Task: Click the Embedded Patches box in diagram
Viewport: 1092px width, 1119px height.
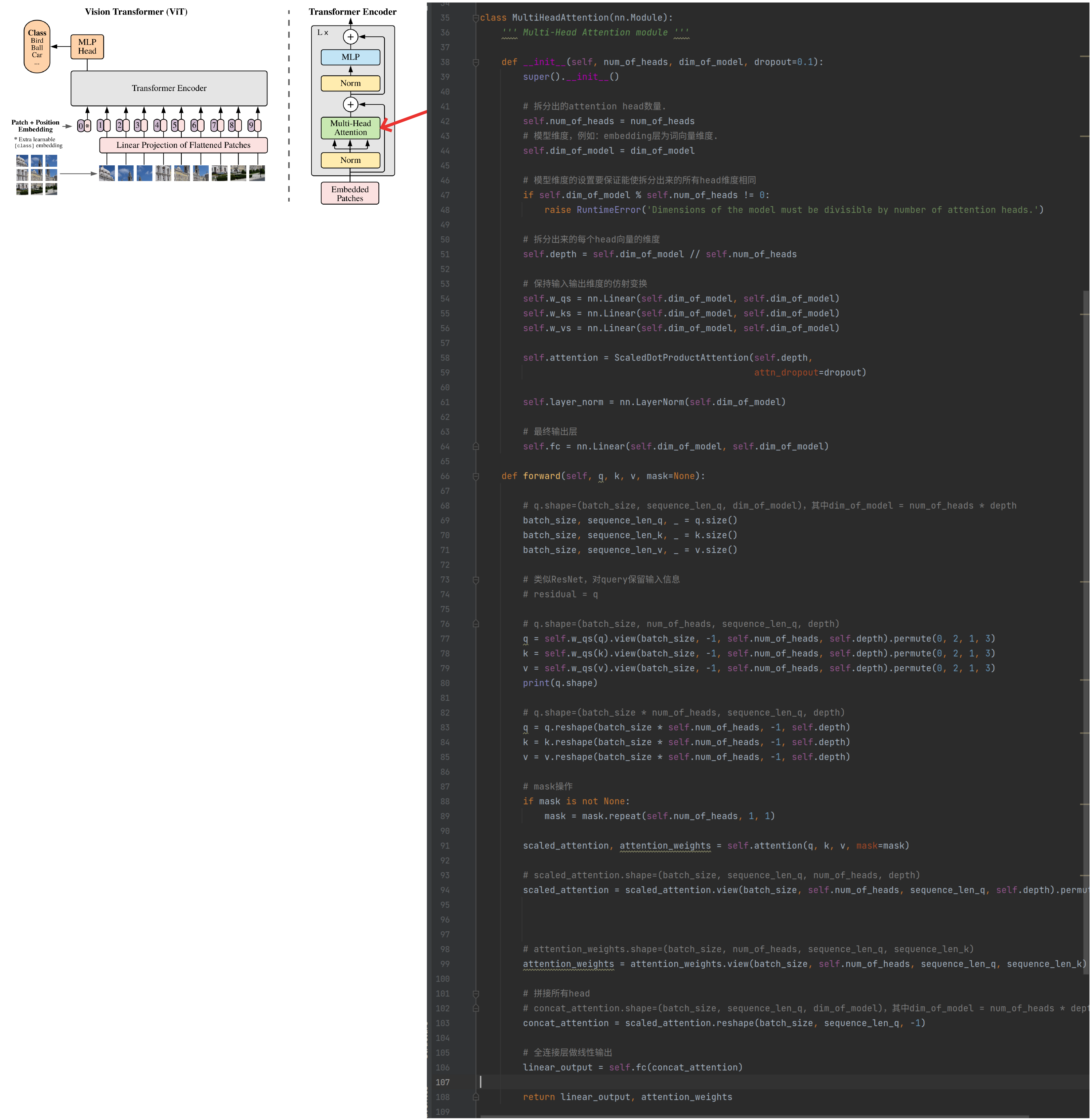Action: pyautogui.click(x=350, y=193)
